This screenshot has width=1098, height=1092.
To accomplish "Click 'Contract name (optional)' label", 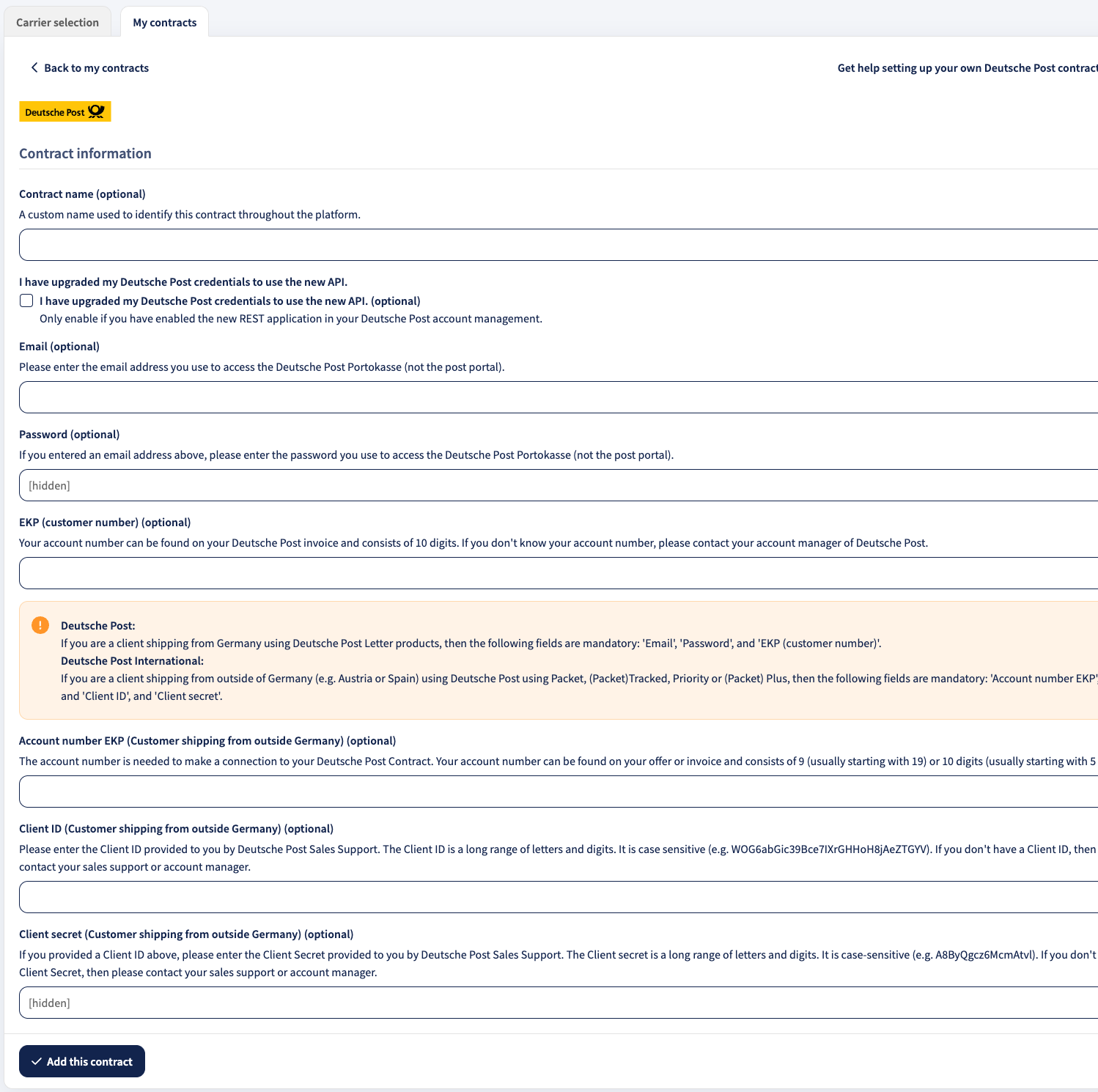I will point(82,193).
